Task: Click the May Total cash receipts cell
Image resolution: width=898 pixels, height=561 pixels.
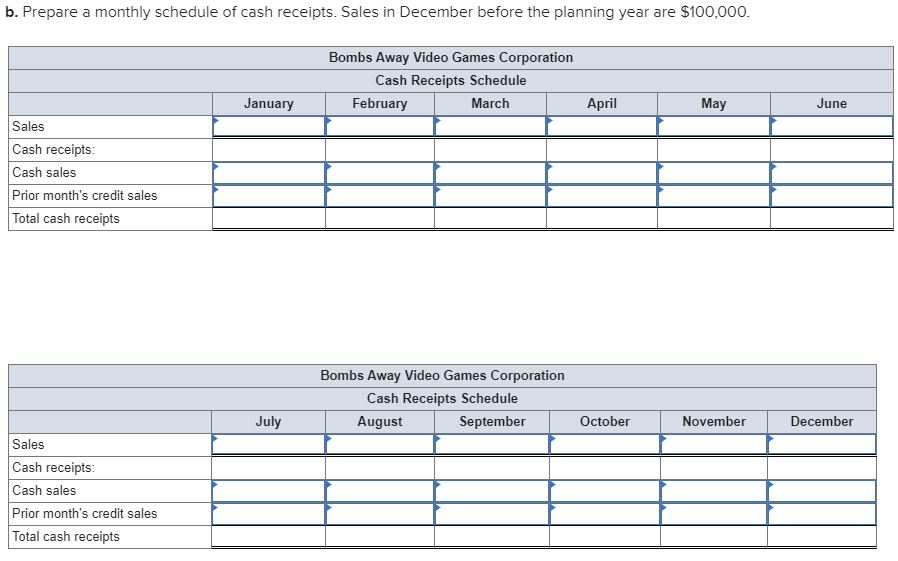Action: (x=714, y=218)
